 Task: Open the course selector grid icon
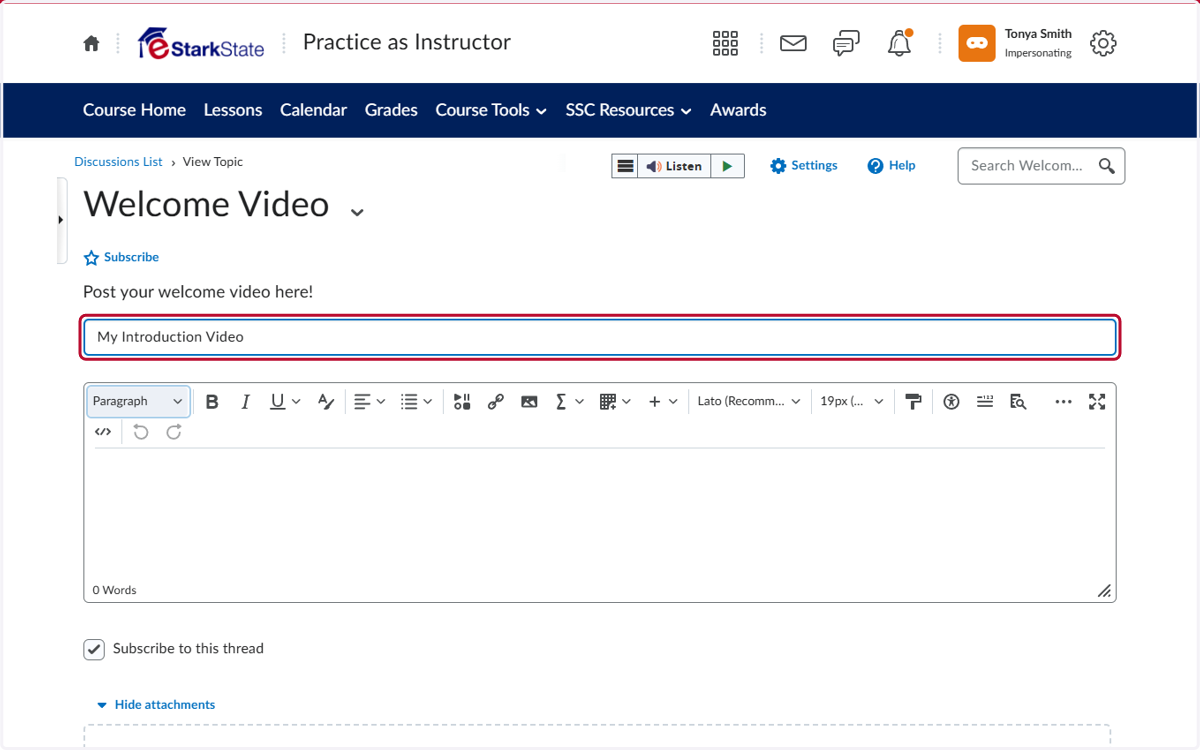click(x=725, y=43)
